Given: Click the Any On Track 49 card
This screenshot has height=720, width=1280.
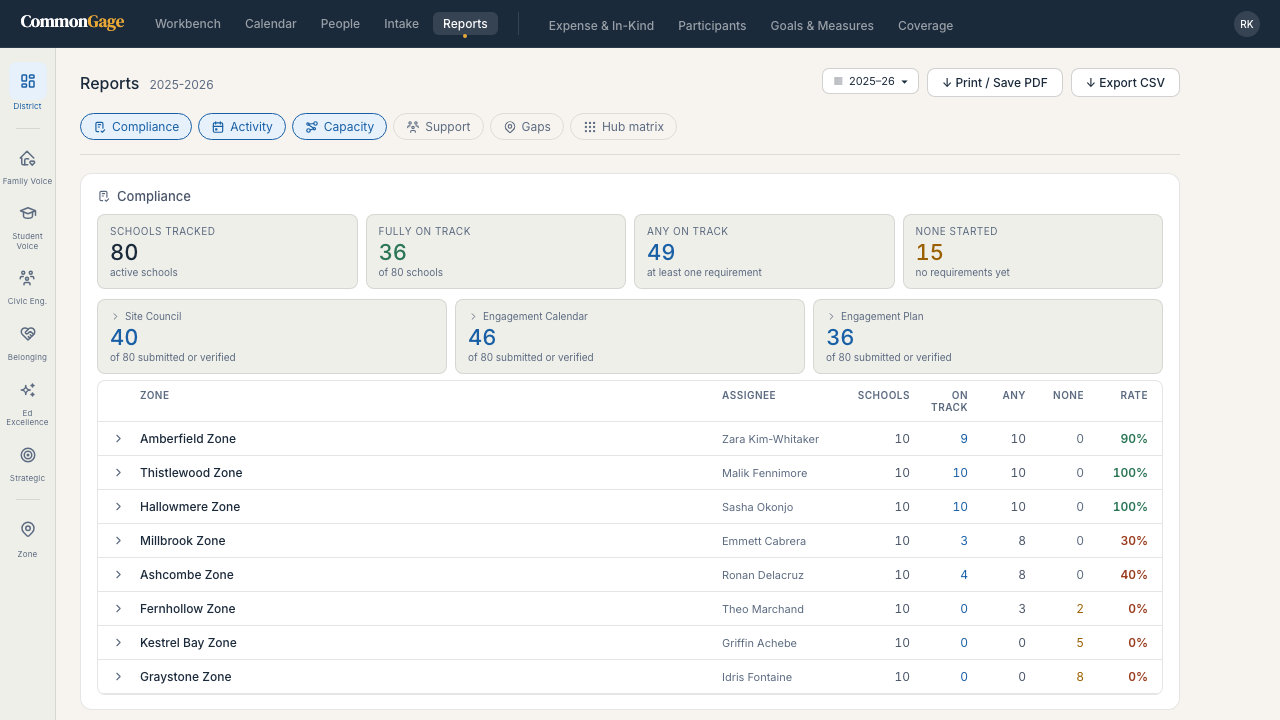Looking at the screenshot, I should [764, 252].
